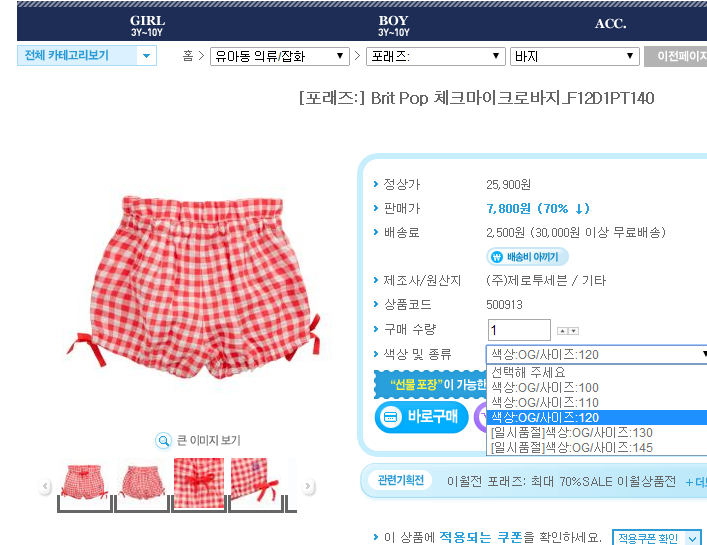This screenshot has height=545, width=707.
Task: Open the GIRL 3Y~10Y tab
Action: pos(147,26)
